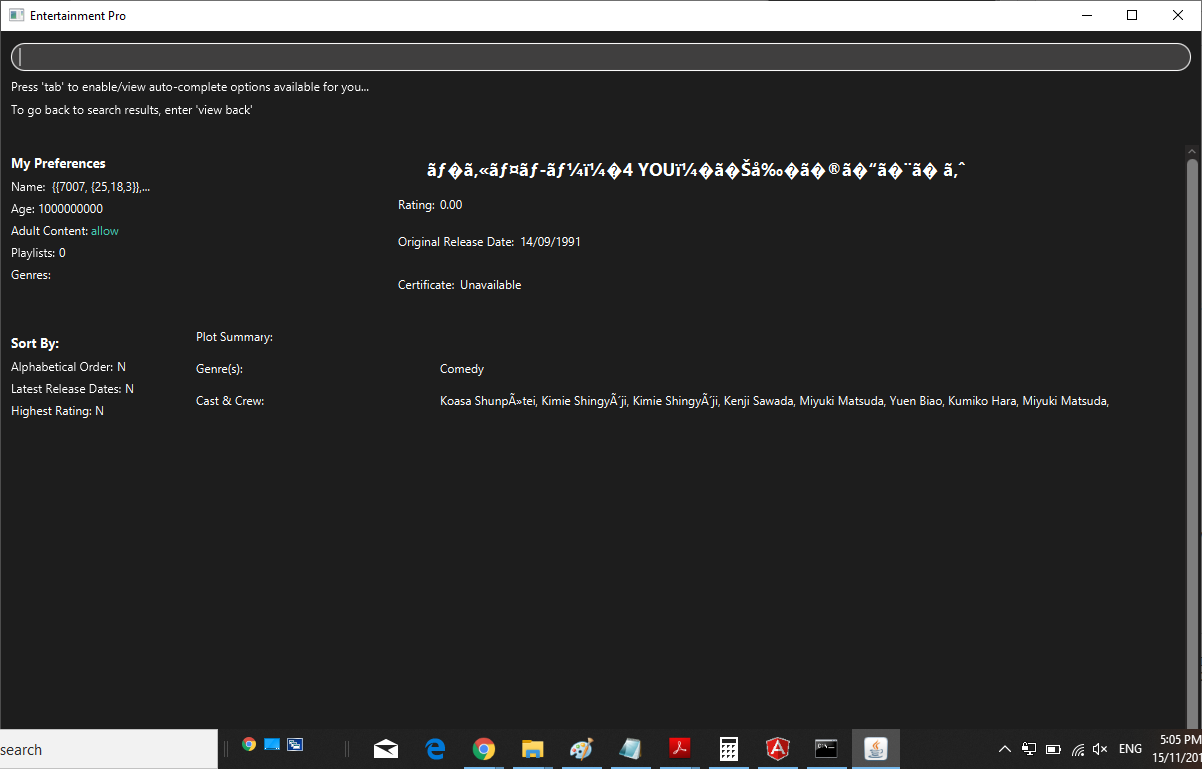1202x769 pixels.
Task: Click the 'Certificate: Unavailable' text
Action: click(460, 285)
